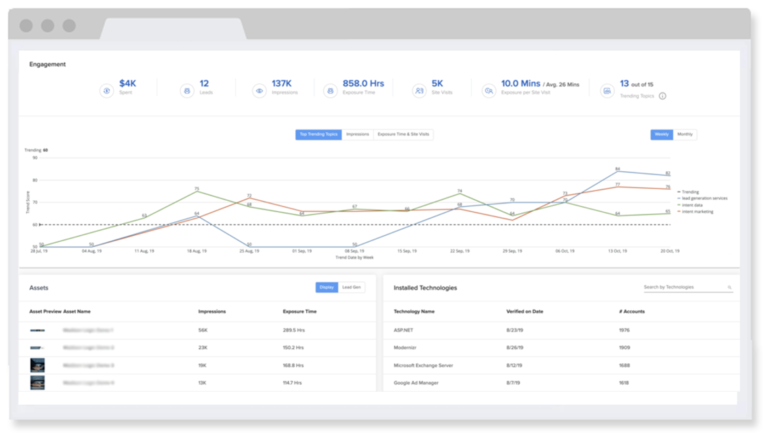The width and height of the screenshot is (768, 436).
Task: Click the Exposure per Site Visit icon
Action: [x=488, y=91]
